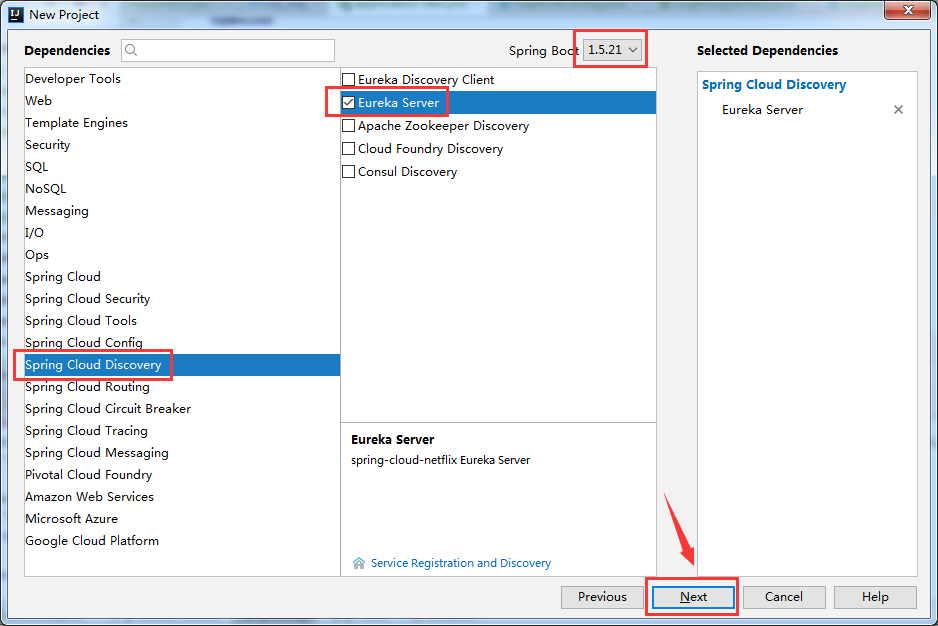Tick Apache Zookeeper Discovery checkbox
This screenshot has height=626, width=938.
[x=348, y=126]
